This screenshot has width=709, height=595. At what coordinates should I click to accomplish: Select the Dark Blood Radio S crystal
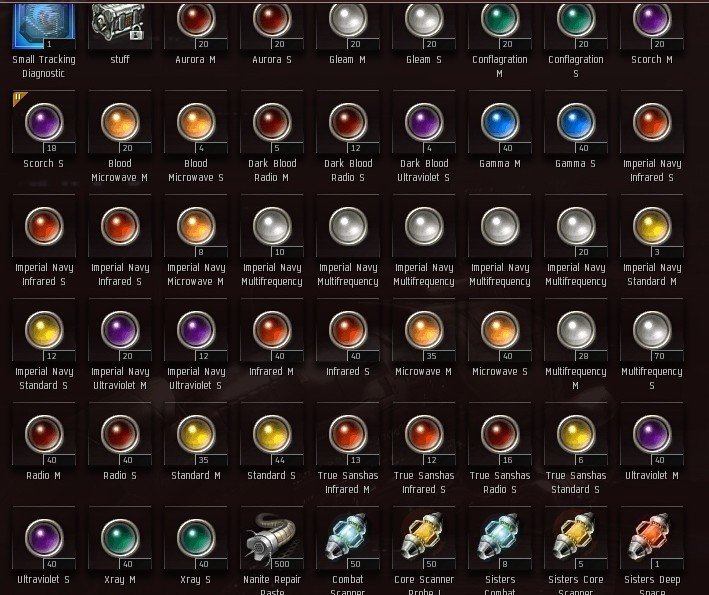click(348, 122)
